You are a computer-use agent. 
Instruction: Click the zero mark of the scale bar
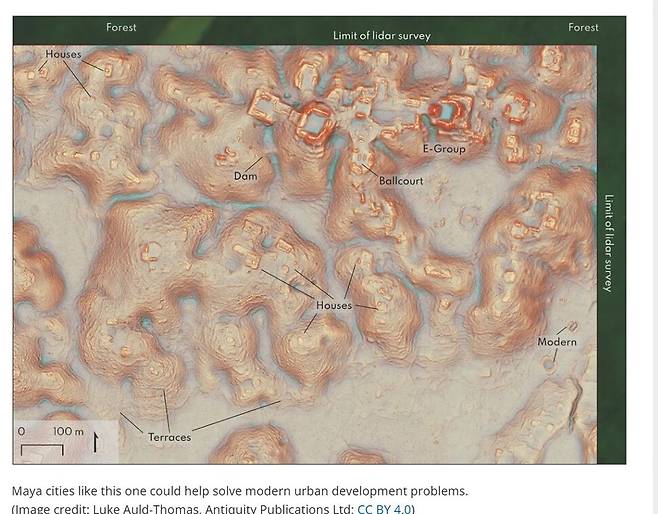(x=22, y=432)
